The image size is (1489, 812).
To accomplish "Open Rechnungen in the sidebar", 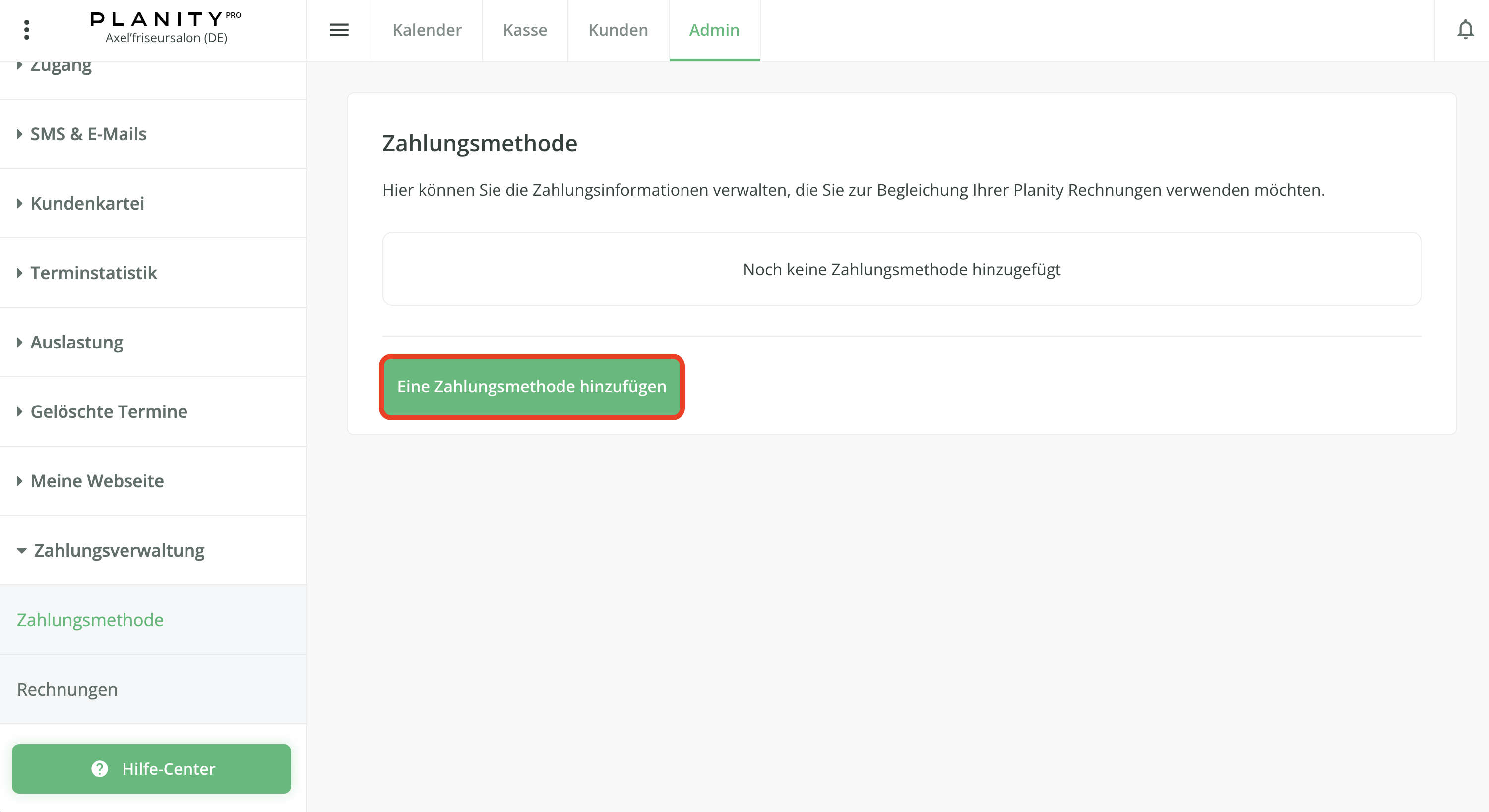I will point(67,689).
